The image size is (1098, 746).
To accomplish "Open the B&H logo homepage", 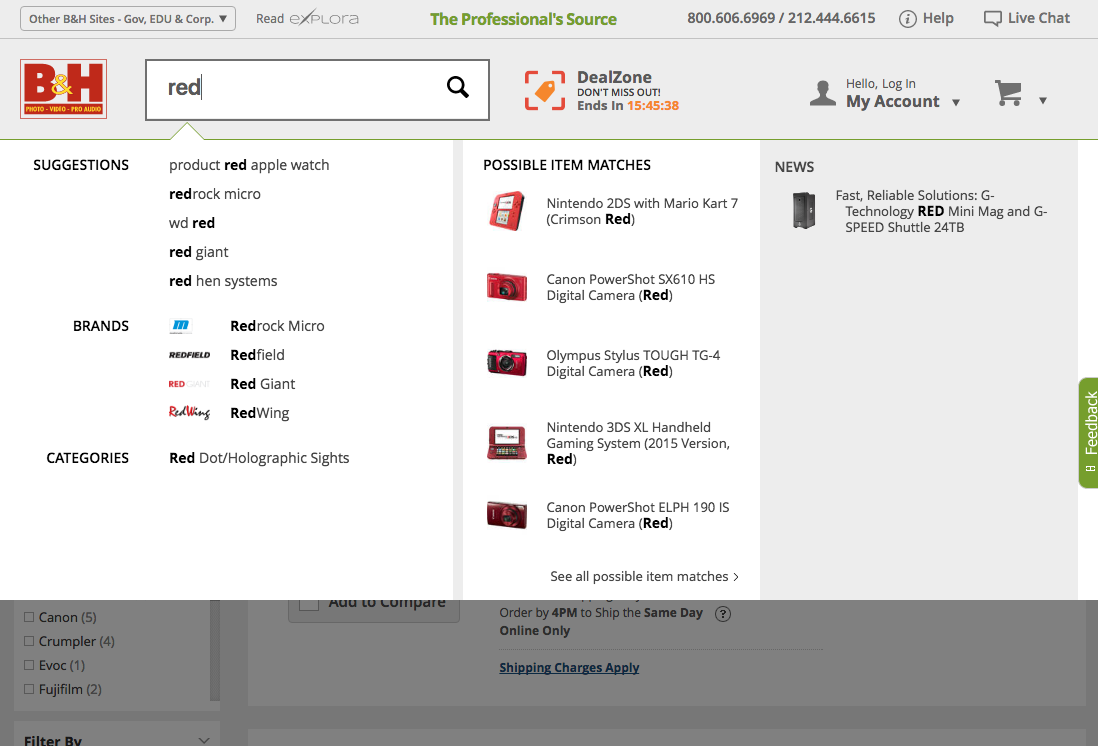I will 63,89.
